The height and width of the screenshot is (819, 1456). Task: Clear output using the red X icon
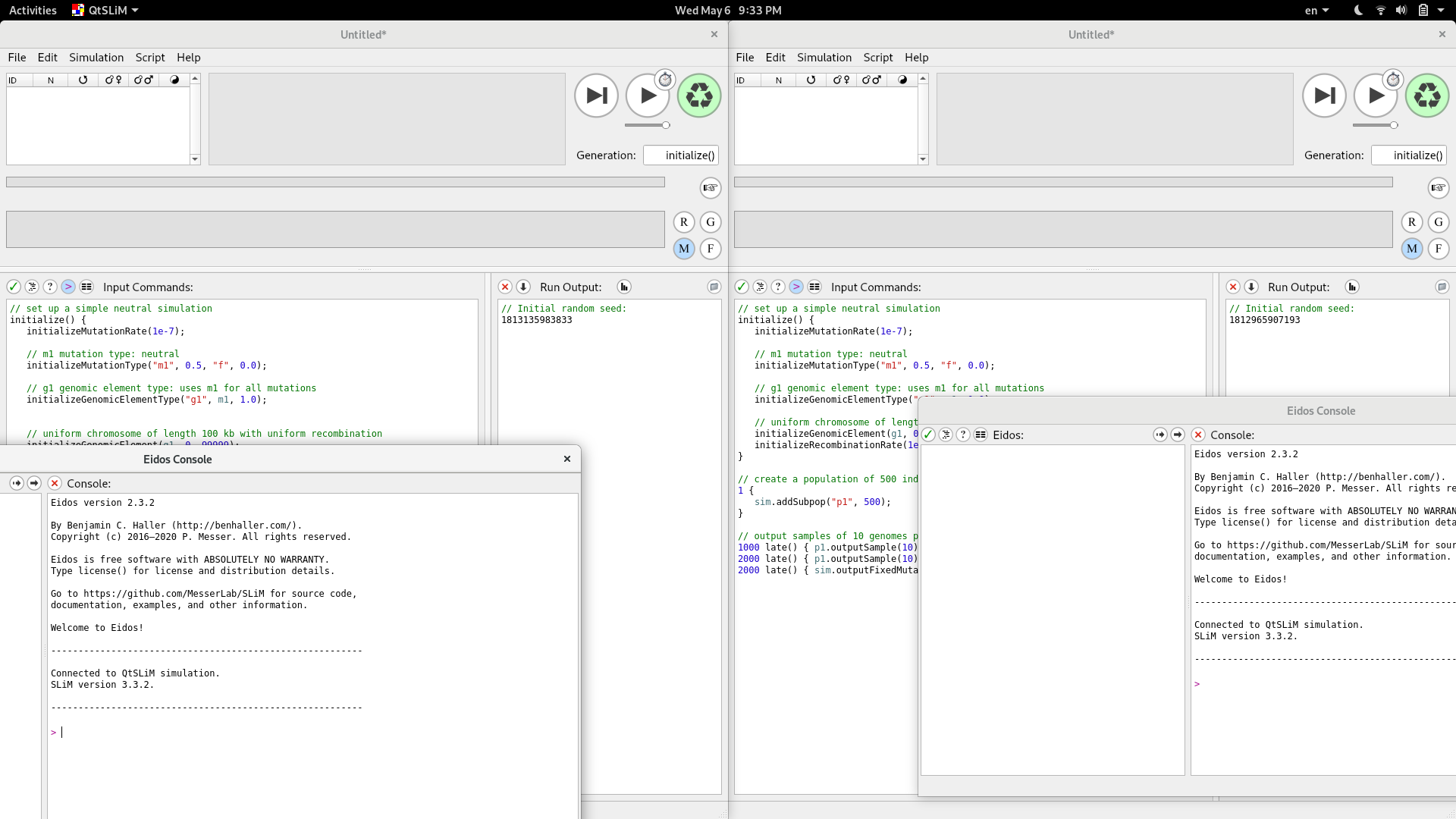coord(505,287)
